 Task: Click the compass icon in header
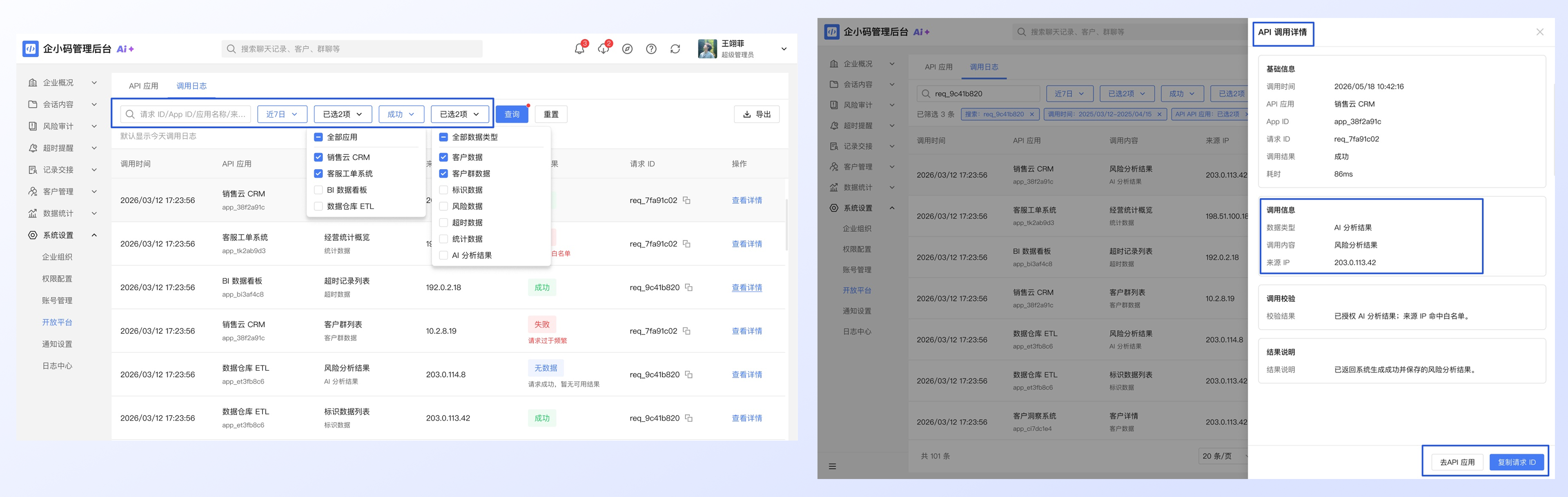click(628, 49)
